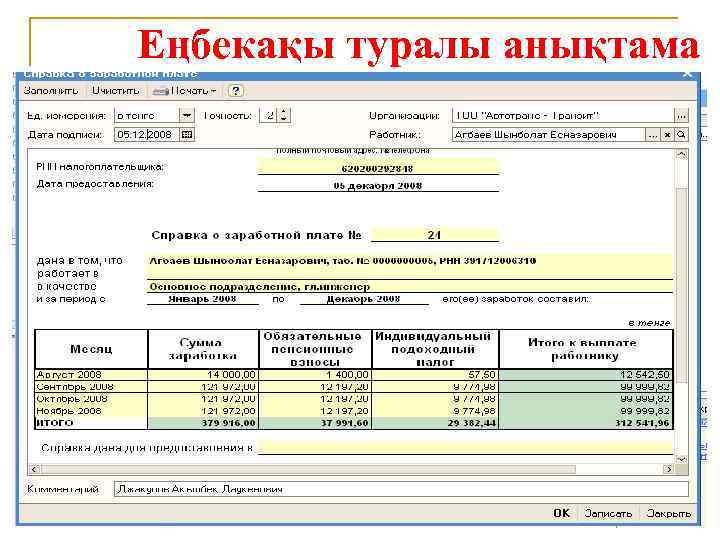The height and width of the screenshot is (540, 720).
Task: Increase Точность value with stepper arrows
Action: [284, 112]
